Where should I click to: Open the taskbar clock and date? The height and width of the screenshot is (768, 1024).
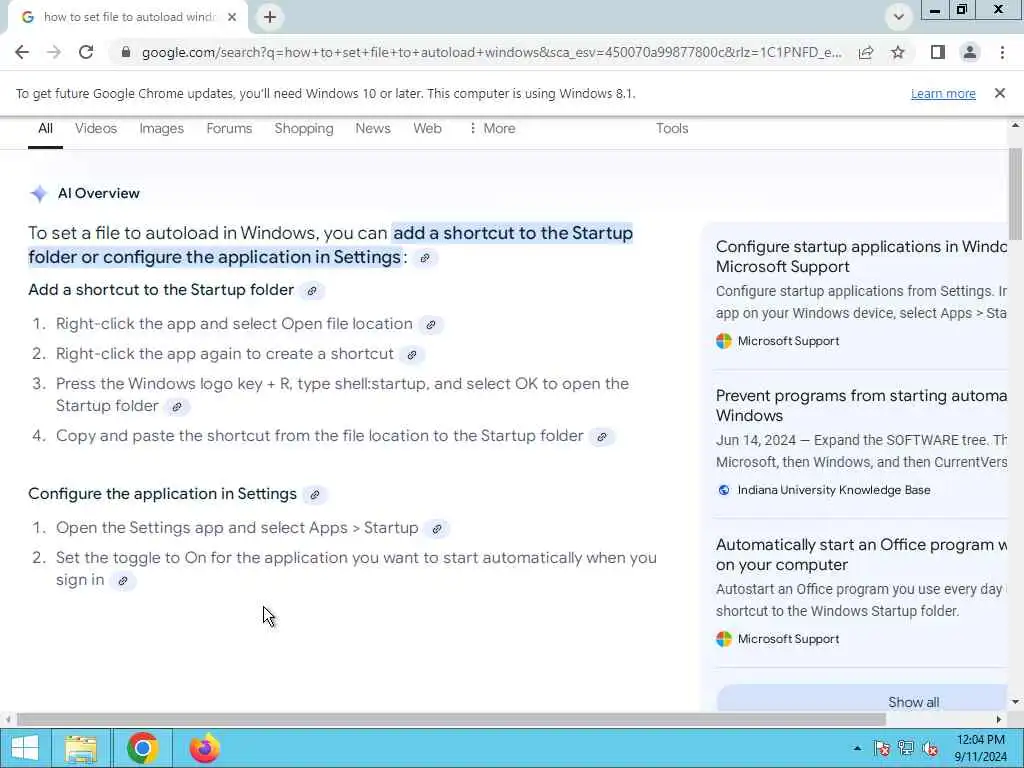pyautogui.click(x=980, y=748)
